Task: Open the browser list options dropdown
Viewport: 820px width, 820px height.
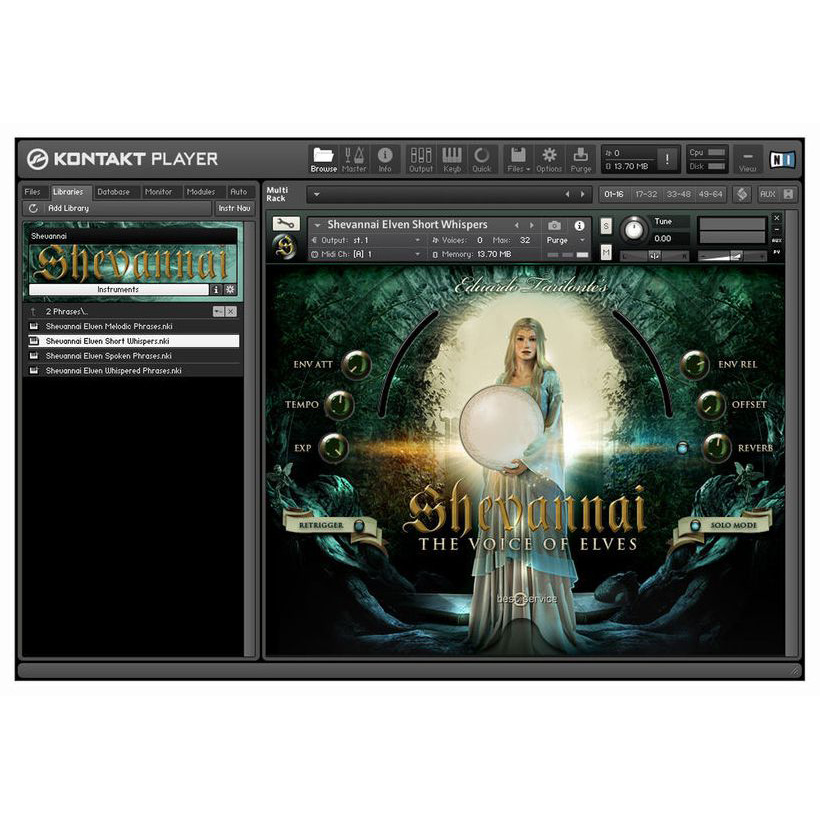Action: coord(218,312)
